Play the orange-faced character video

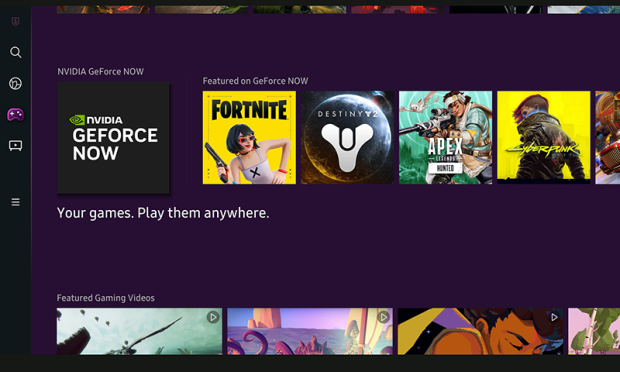pos(480,331)
